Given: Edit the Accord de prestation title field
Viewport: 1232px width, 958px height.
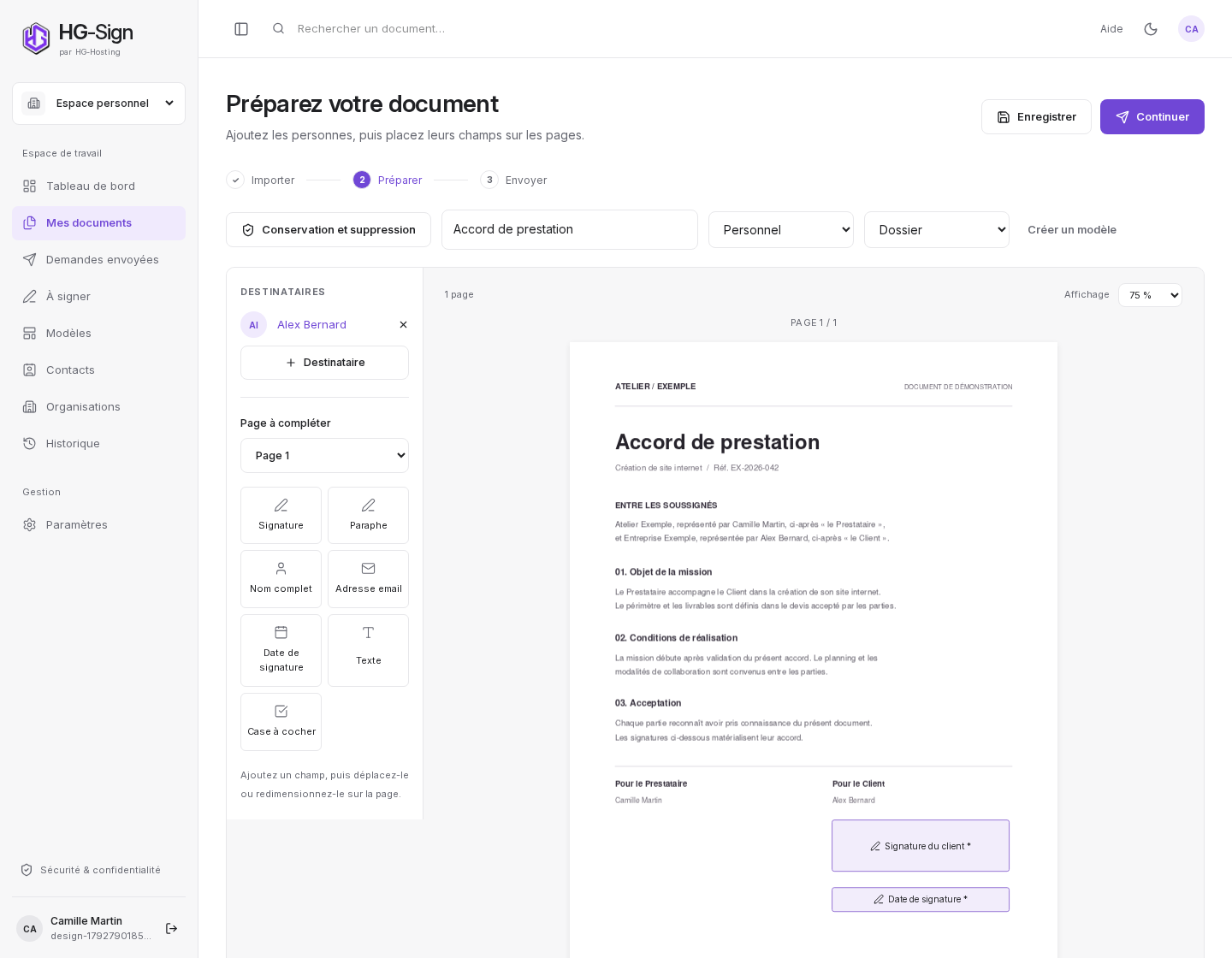Looking at the screenshot, I should 570,230.
